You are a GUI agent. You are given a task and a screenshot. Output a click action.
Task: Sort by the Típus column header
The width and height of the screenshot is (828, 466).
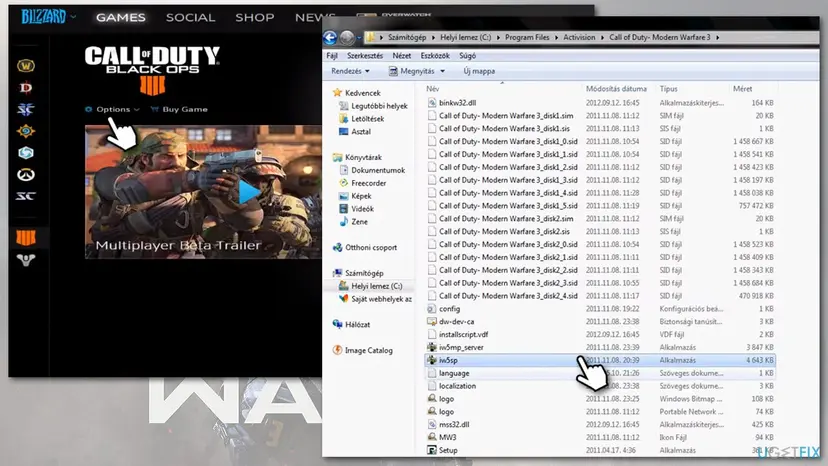coord(669,89)
